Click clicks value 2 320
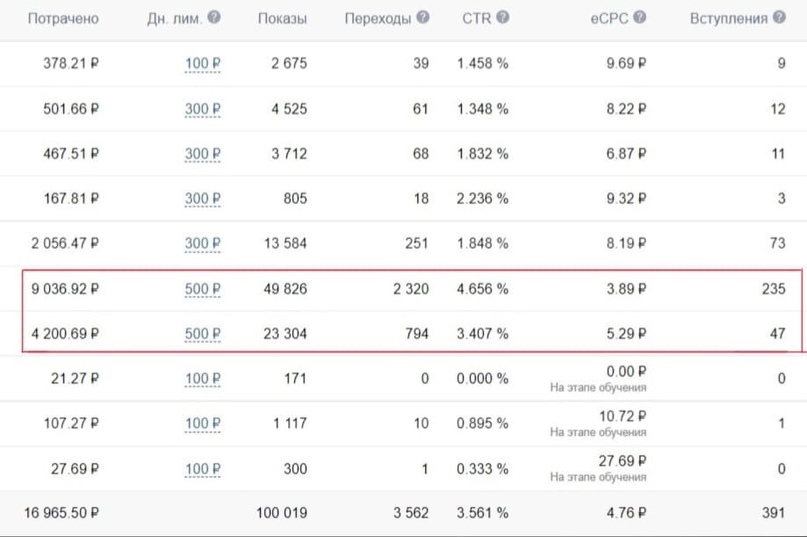This screenshot has width=807, height=537. click(411, 288)
